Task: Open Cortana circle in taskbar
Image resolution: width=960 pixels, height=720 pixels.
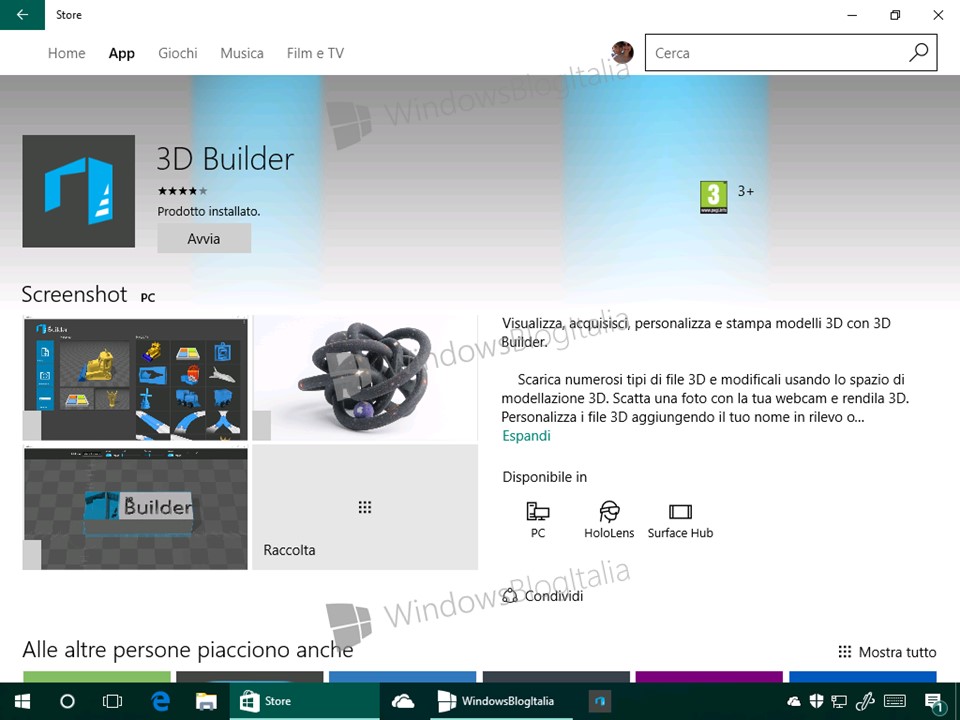Action: point(67,701)
